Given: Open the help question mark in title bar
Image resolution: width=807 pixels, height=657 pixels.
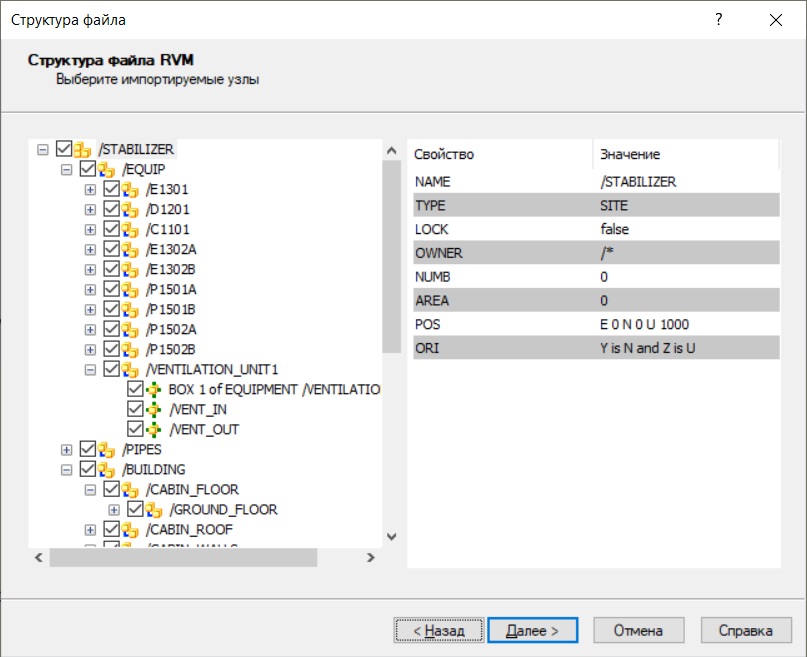Looking at the screenshot, I should (x=718, y=20).
